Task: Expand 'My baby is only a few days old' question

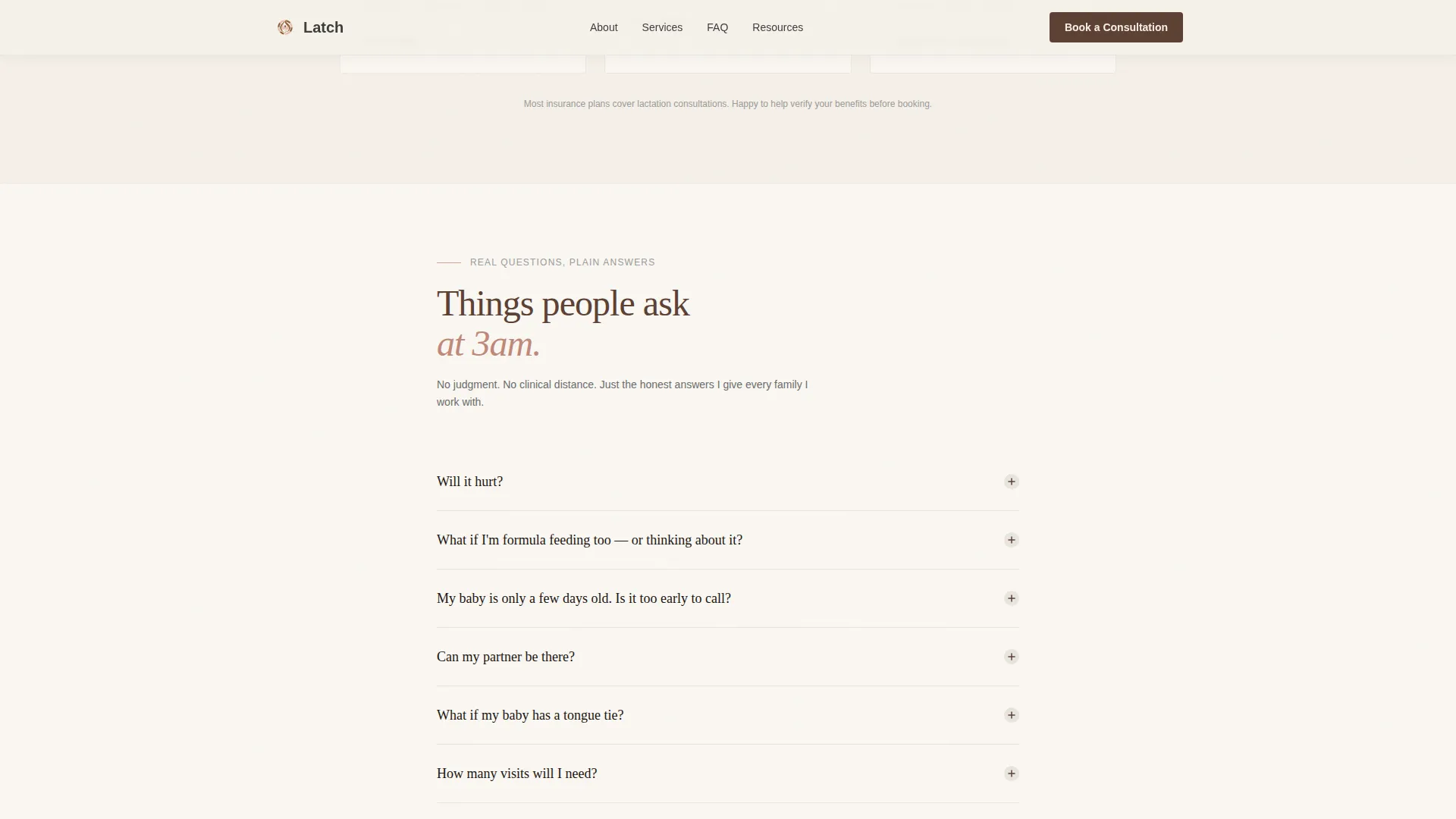Action: coord(727,598)
